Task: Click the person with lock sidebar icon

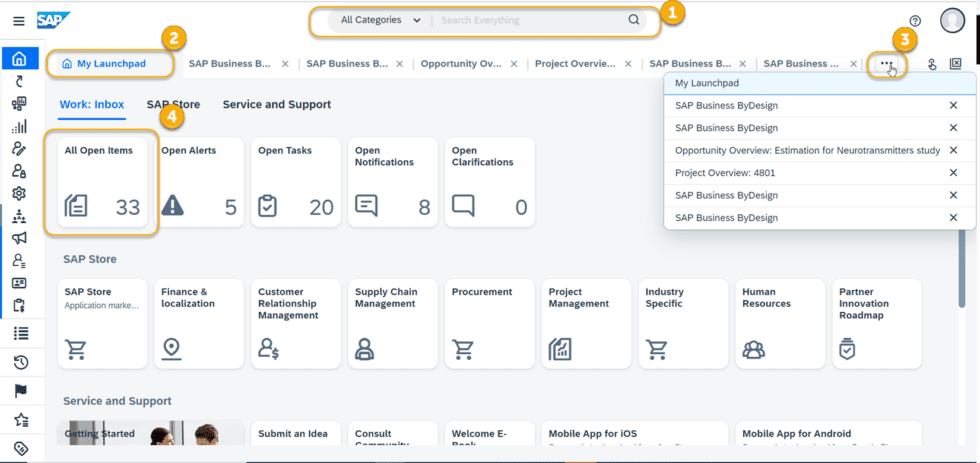Action: (x=19, y=171)
